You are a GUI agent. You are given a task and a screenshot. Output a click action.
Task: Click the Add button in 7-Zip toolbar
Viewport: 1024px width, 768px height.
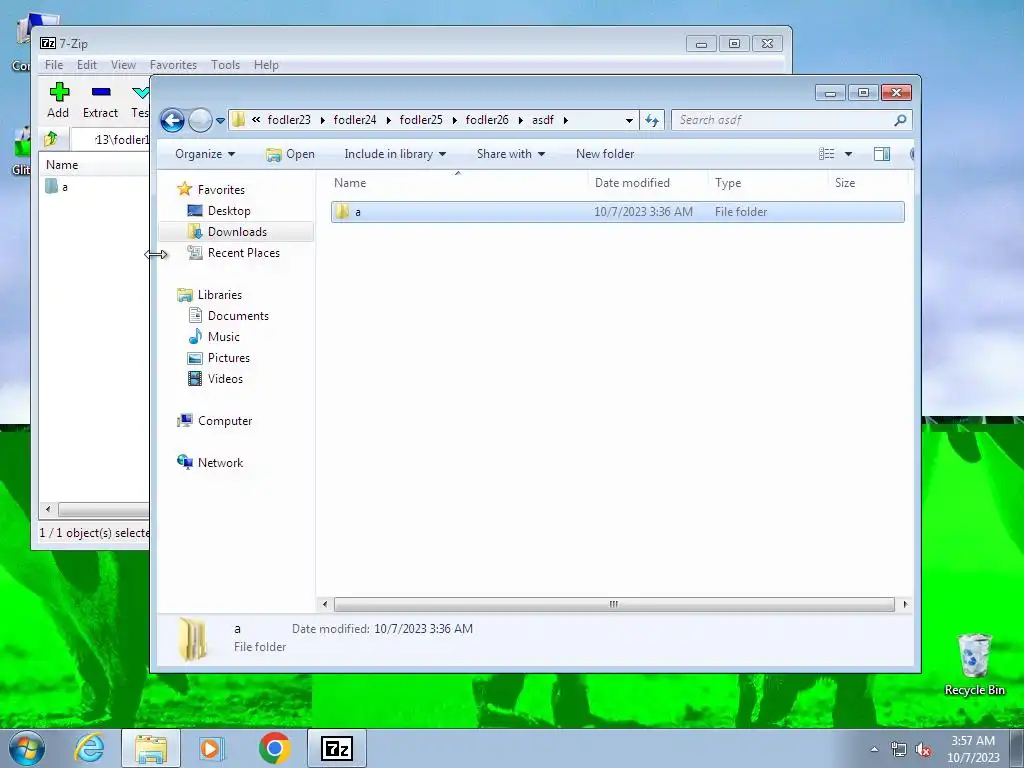(58, 100)
